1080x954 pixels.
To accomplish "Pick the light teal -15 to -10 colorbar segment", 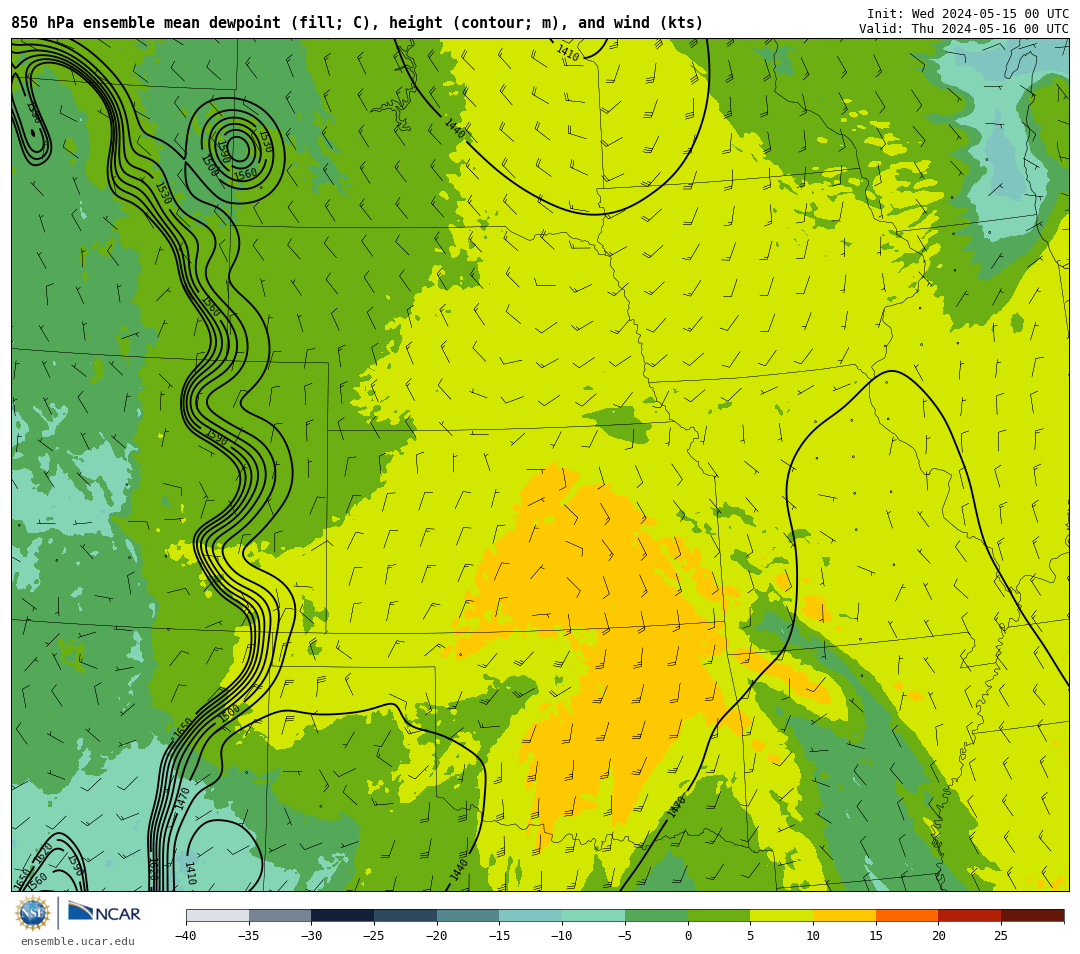I will click(530, 915).
